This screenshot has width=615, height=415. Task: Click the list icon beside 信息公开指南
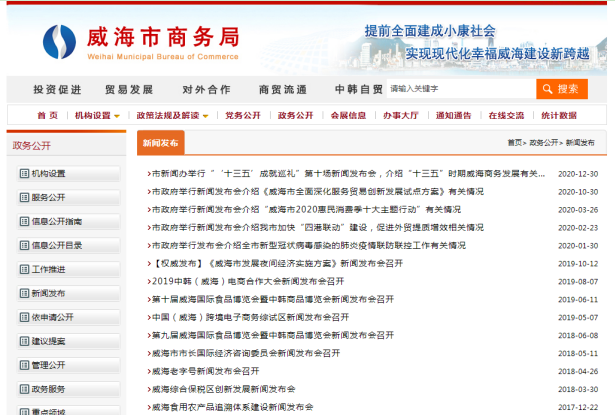(24, 221)
